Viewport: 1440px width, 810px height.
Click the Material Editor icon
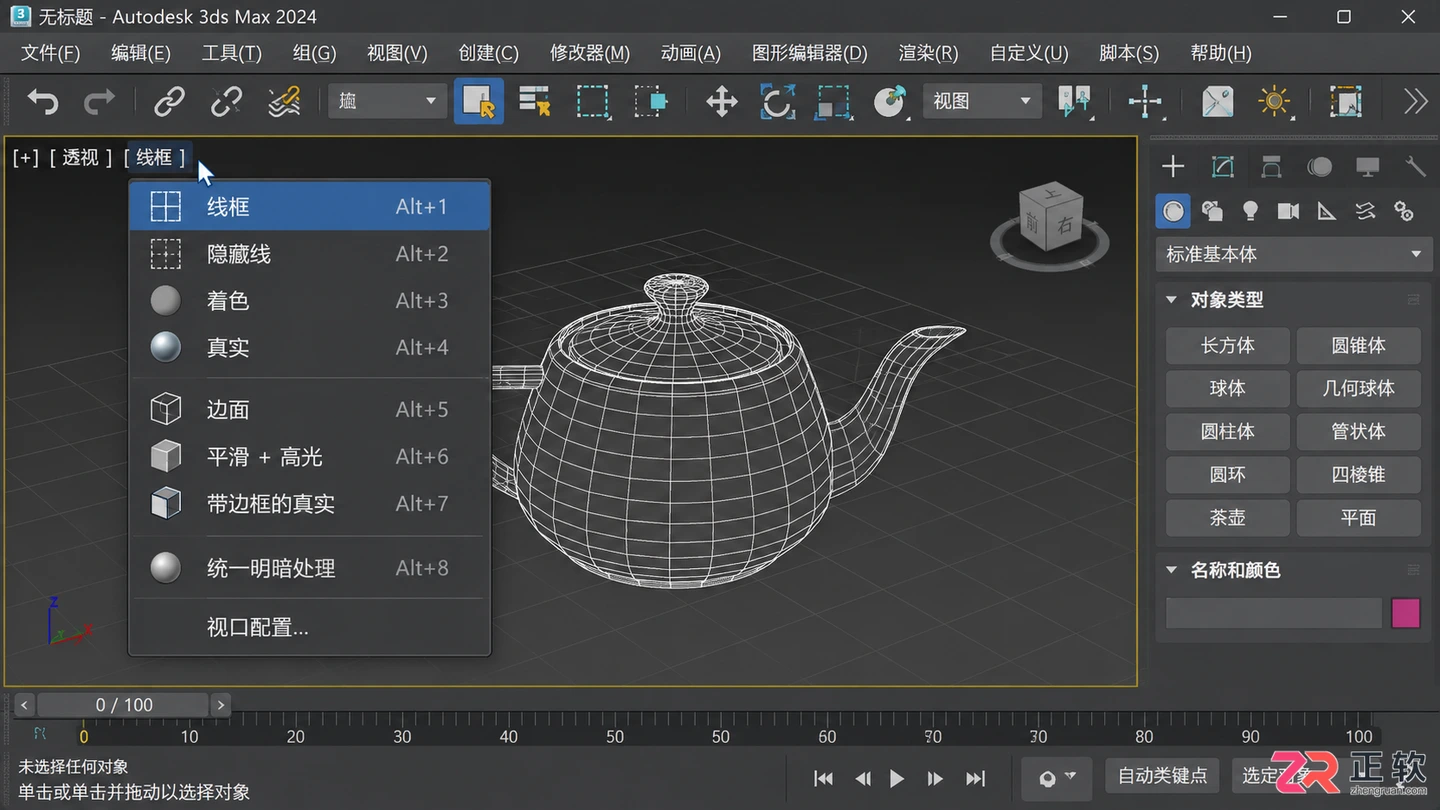1217,101
